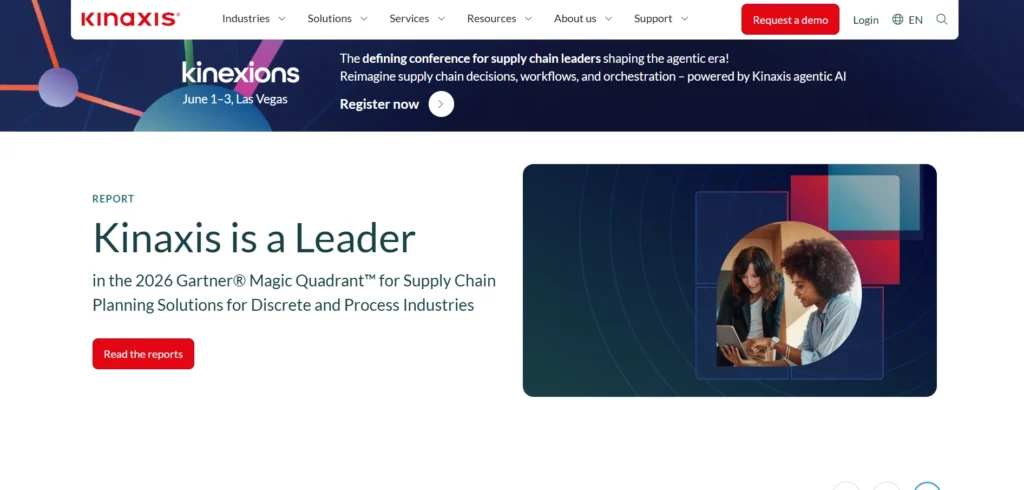Open the About us menu
The width and height of the screenshot is (1024, 490).
(x=583, y=19)
